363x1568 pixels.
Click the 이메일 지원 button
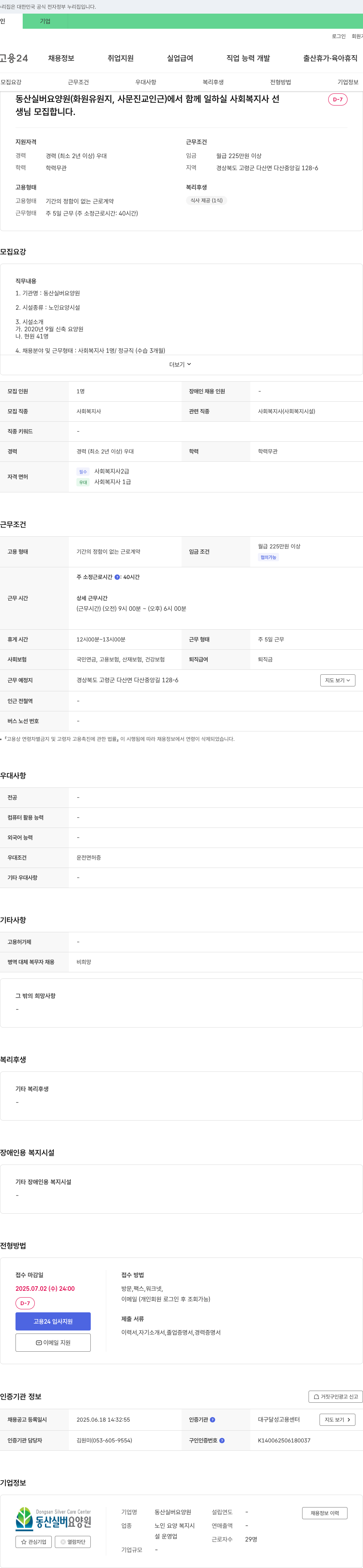click(x=53, y=1343)
